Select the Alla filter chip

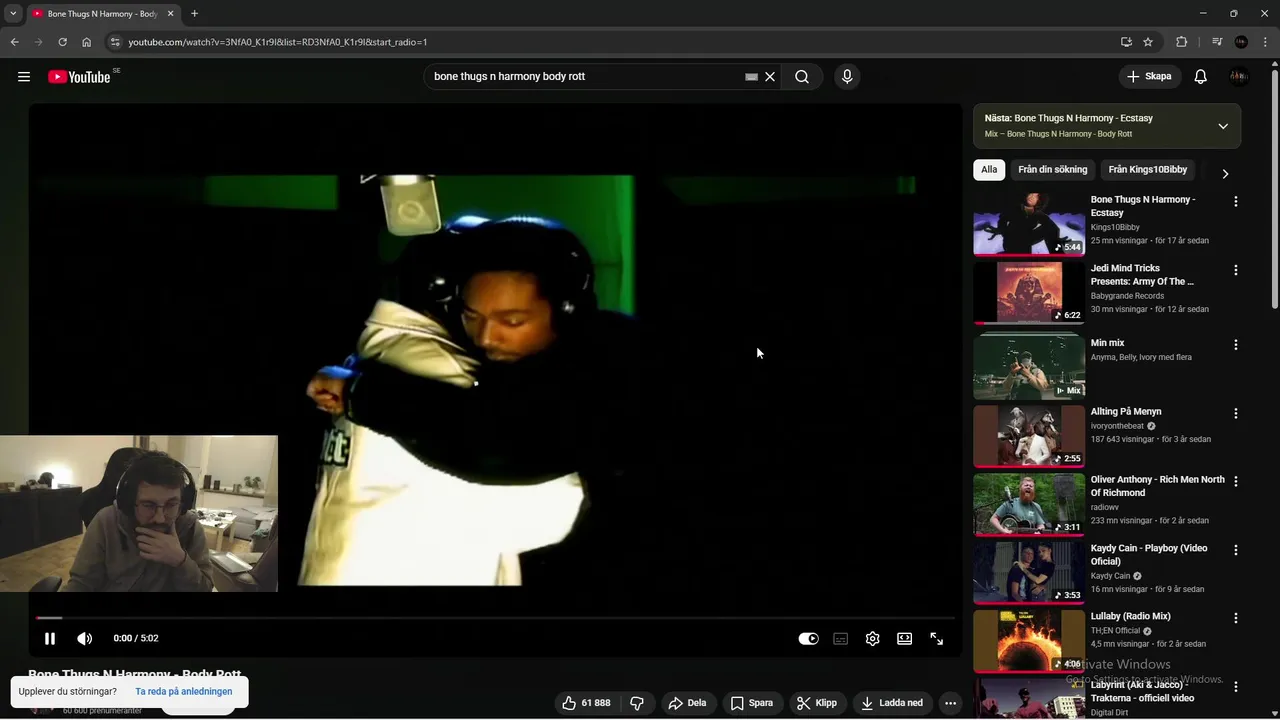pos(989,170)
